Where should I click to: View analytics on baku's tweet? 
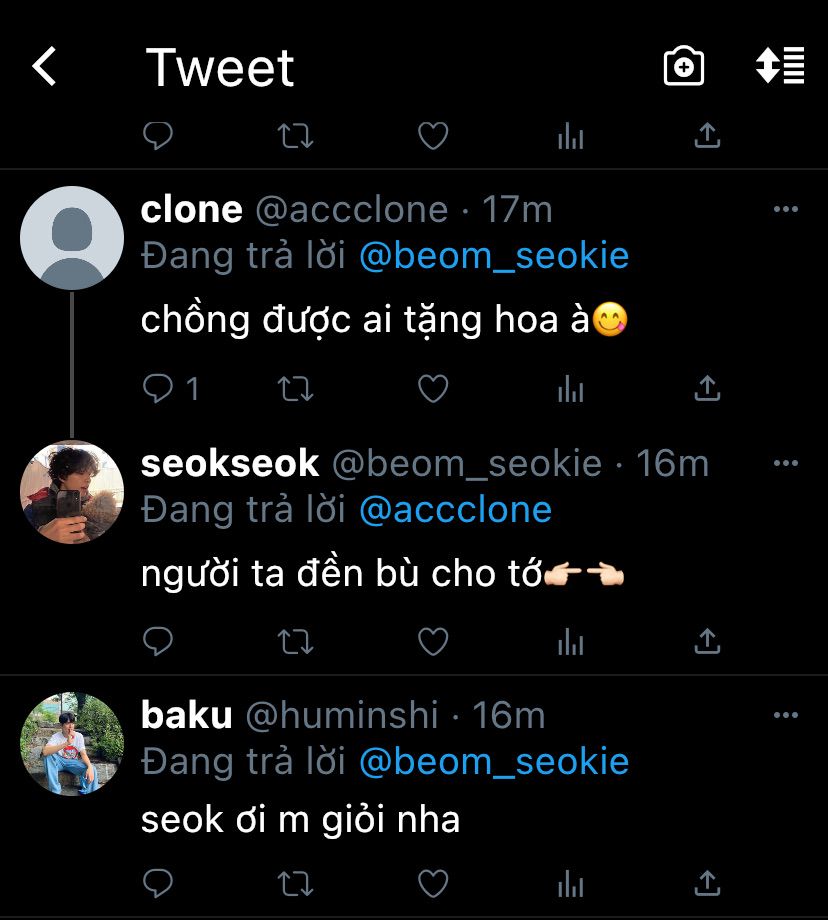pos(570,883)
